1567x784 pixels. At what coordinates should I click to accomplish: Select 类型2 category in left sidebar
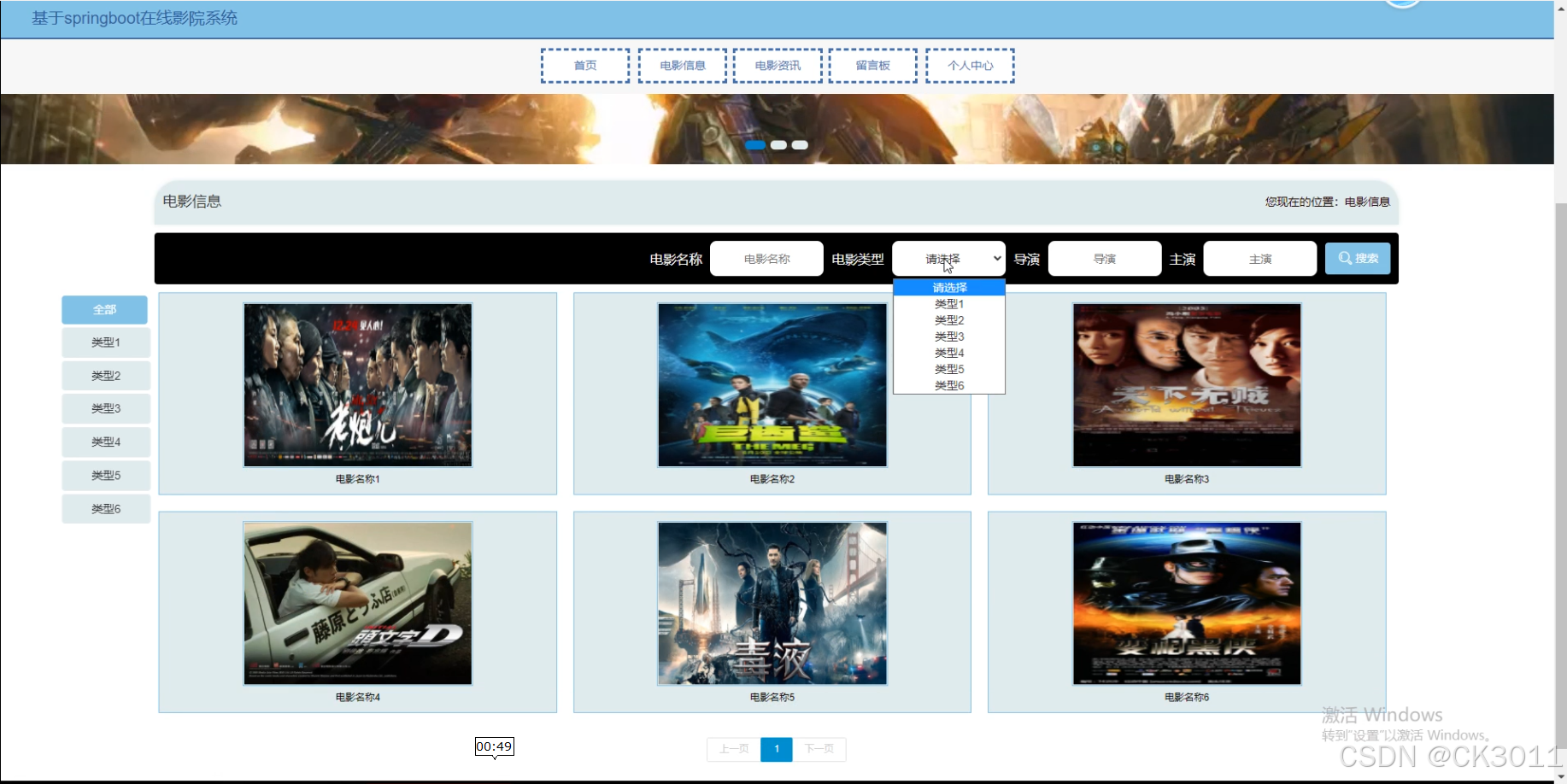106,376
